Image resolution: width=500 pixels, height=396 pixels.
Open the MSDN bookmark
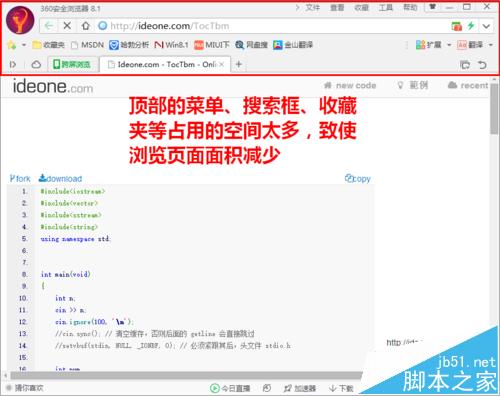coord(88,45)
